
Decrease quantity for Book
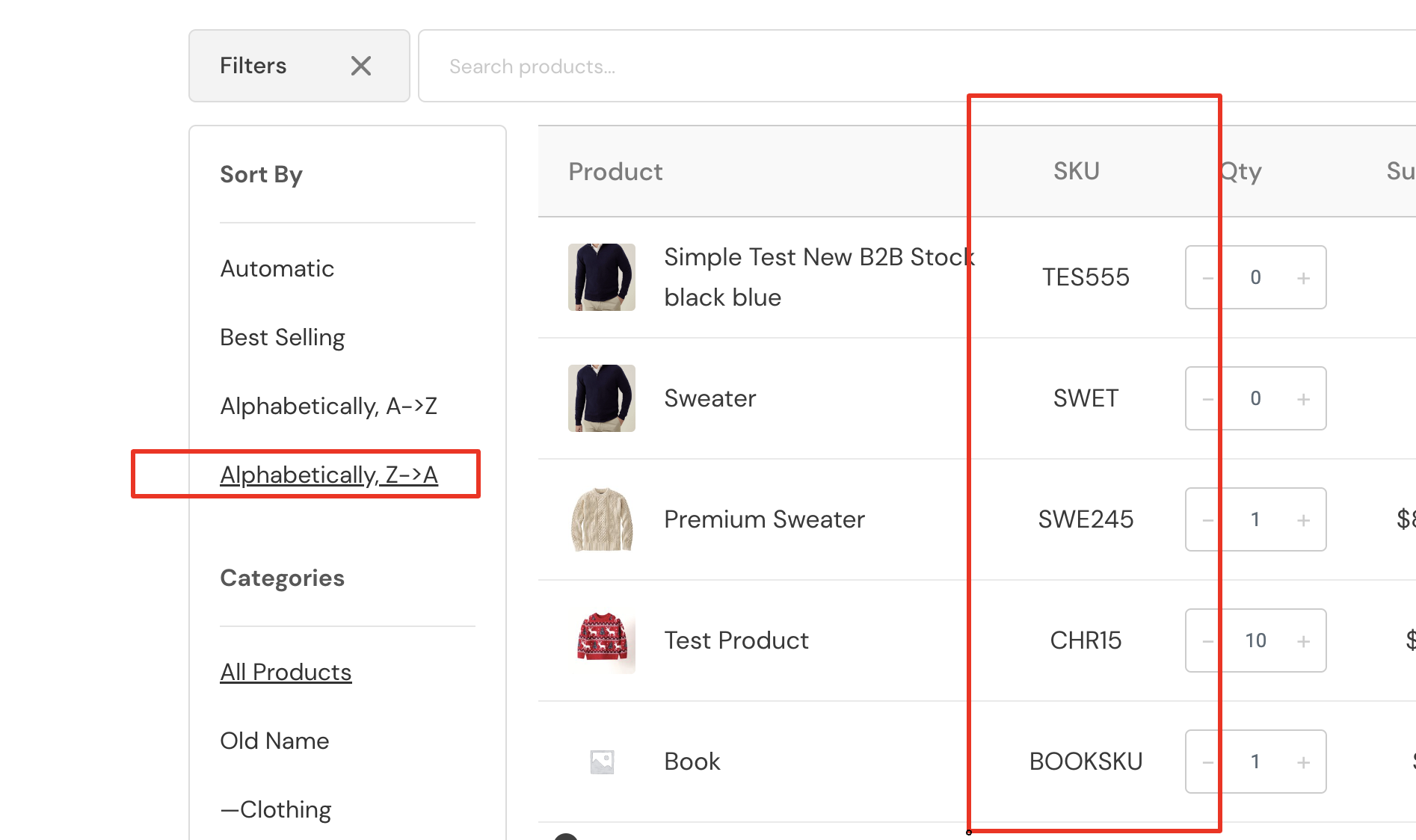(1207, 762)
